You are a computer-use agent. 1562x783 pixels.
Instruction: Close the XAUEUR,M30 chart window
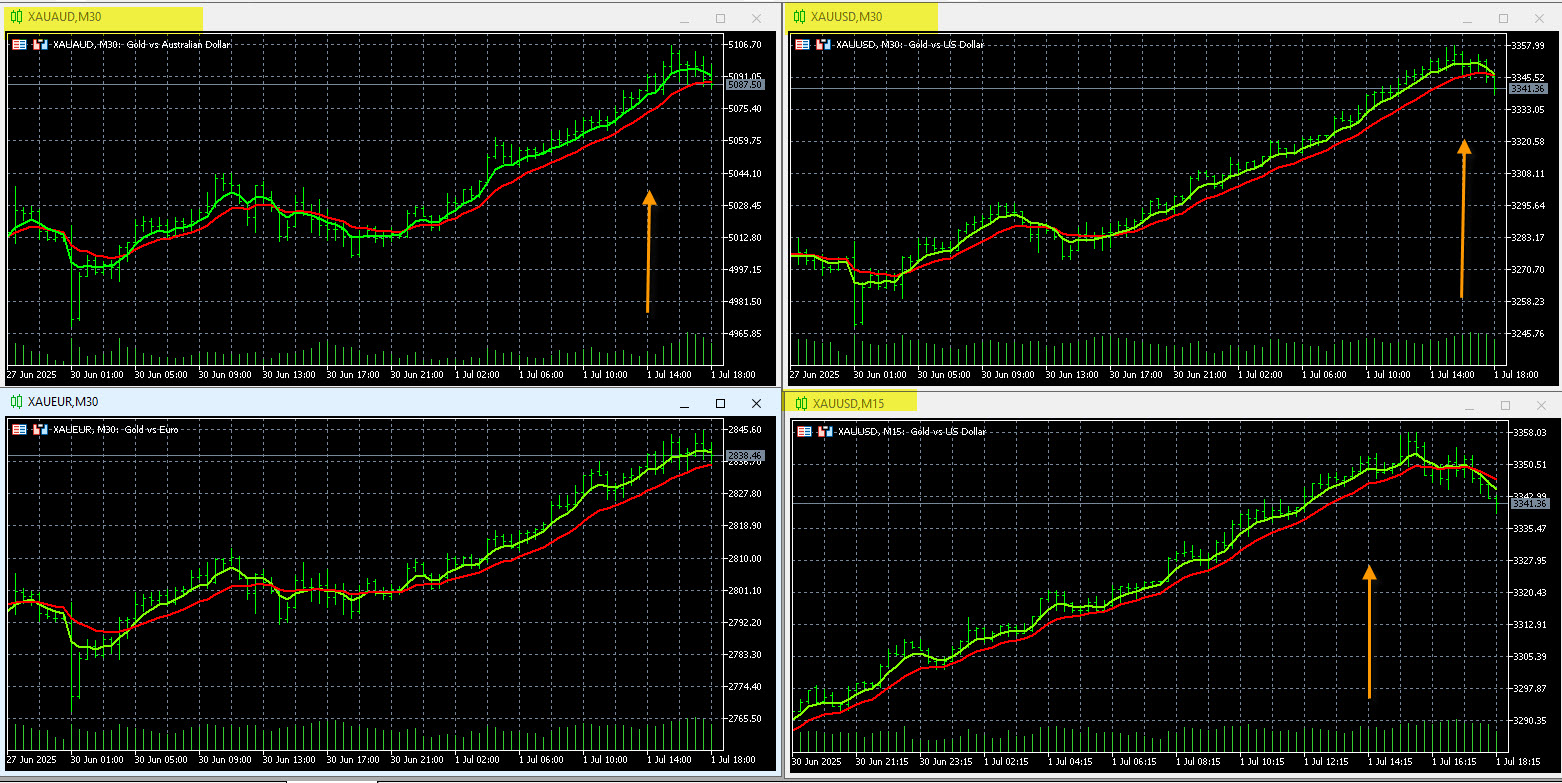755,404
